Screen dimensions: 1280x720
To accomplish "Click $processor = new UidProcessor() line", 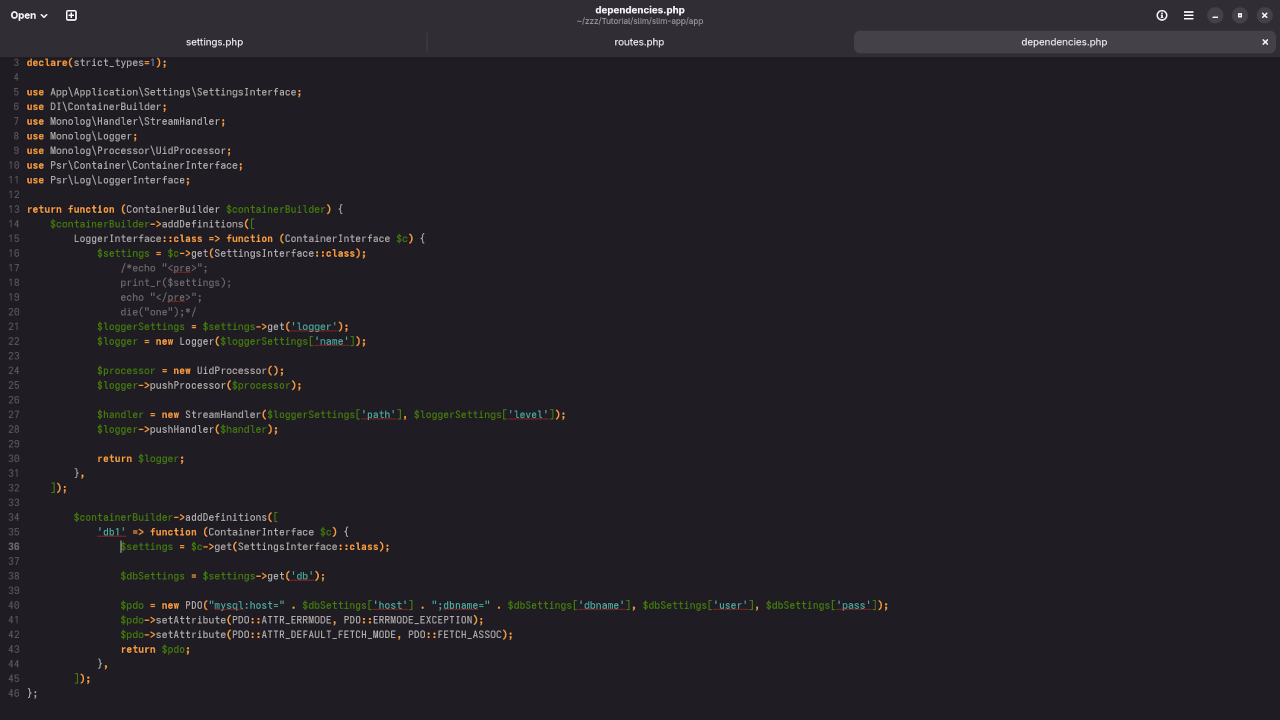I will click(191, 370).
